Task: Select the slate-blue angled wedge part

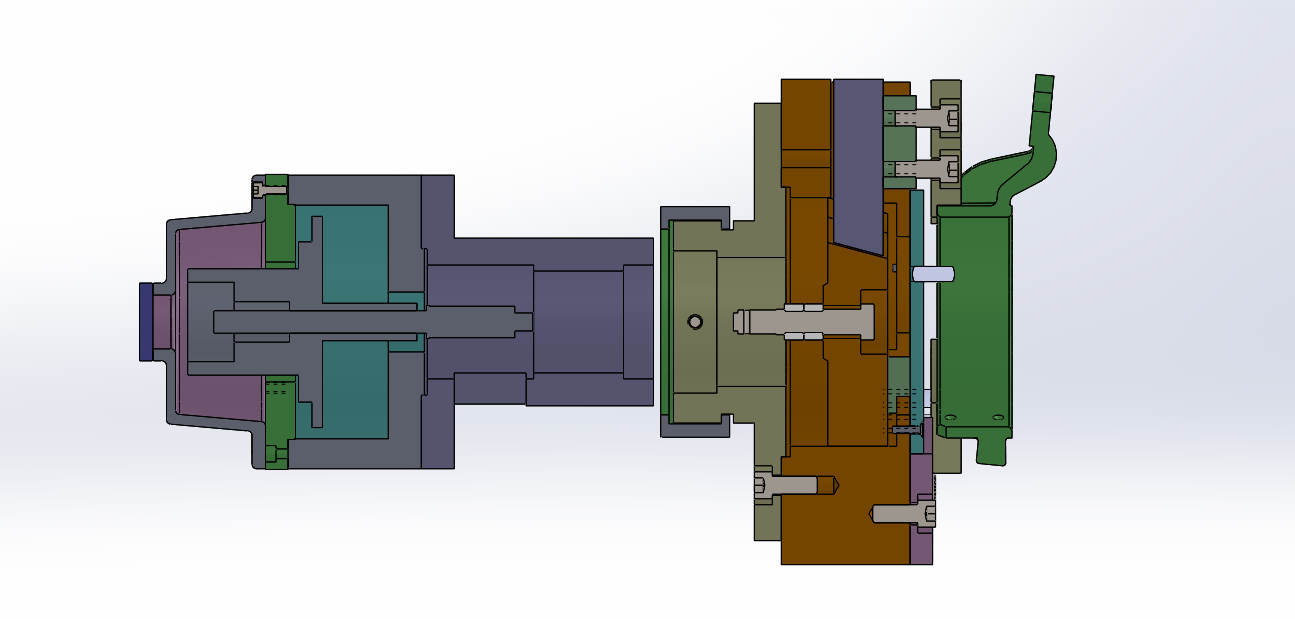Action: (858, 165)
